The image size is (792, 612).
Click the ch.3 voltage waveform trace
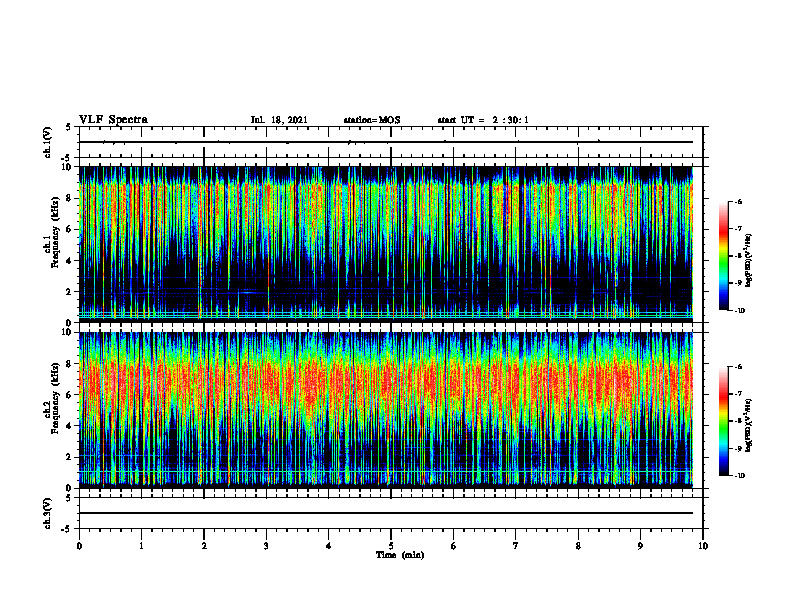pyautogui.click(x=386, y=513)
